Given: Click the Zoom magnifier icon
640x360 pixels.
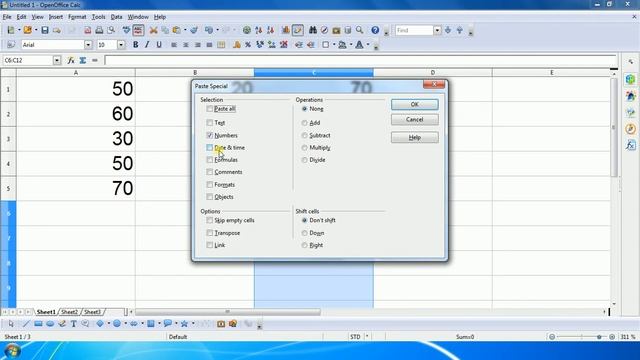Looking at the screenshot, I should (x=360, y=30).
